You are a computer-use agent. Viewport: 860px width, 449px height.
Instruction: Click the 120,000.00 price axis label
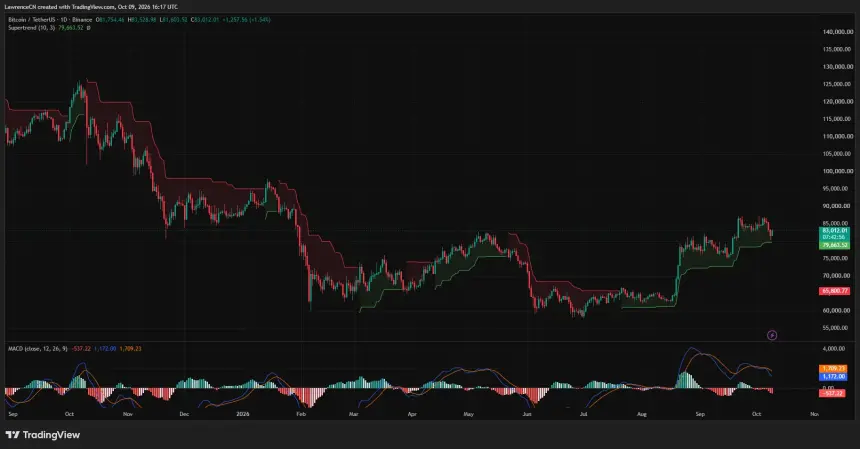point(838,101)
